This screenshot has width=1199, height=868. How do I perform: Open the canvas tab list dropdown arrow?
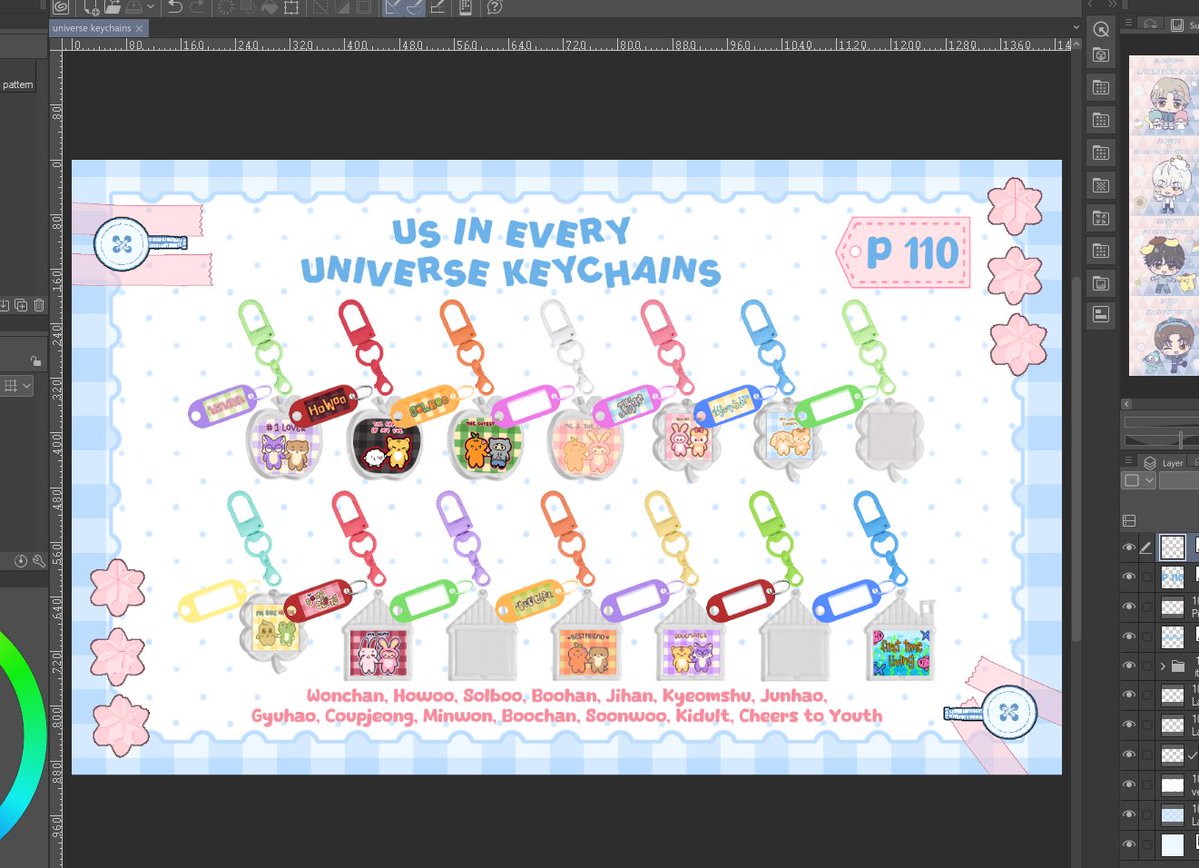pos(1076,27)
